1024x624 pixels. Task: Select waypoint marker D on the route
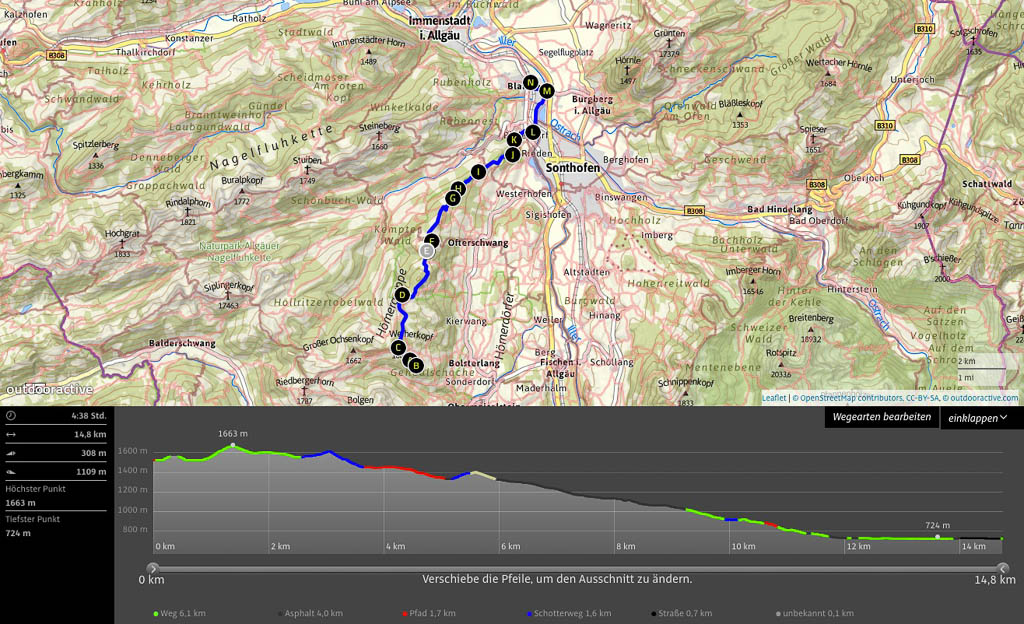[402, 295]
